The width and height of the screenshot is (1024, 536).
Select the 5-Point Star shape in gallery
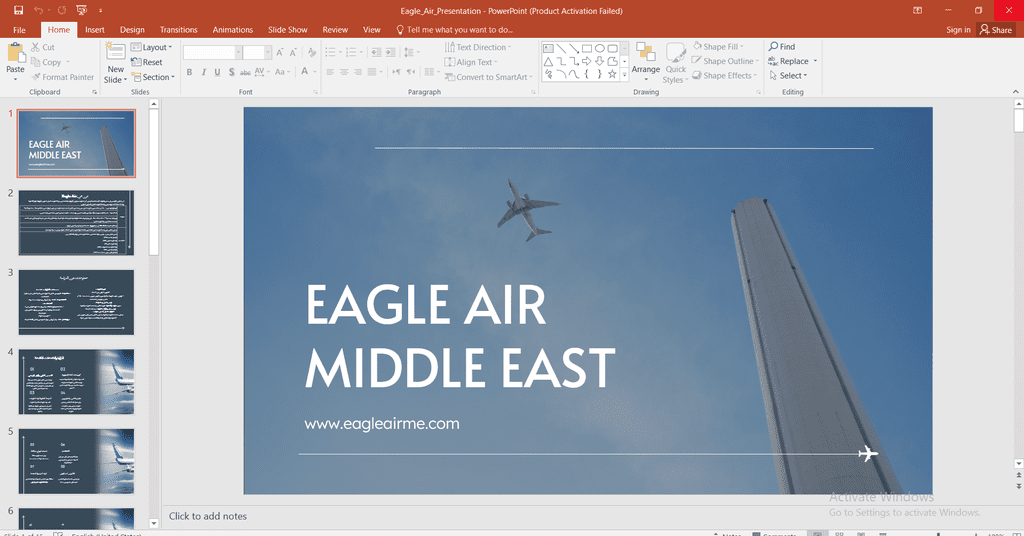[612, 74]
